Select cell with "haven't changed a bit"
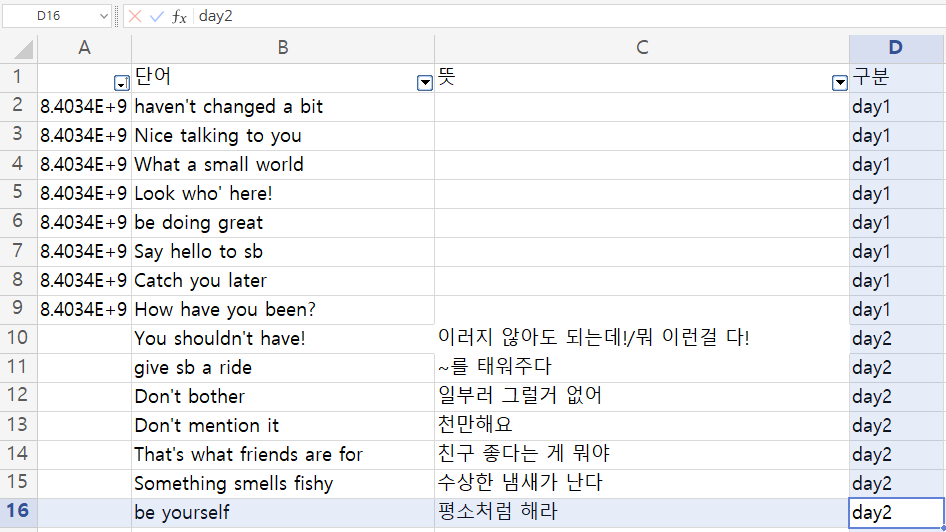The height and width of the screenshot is (532, 946). pyautogui.click(x=283, y=106)
